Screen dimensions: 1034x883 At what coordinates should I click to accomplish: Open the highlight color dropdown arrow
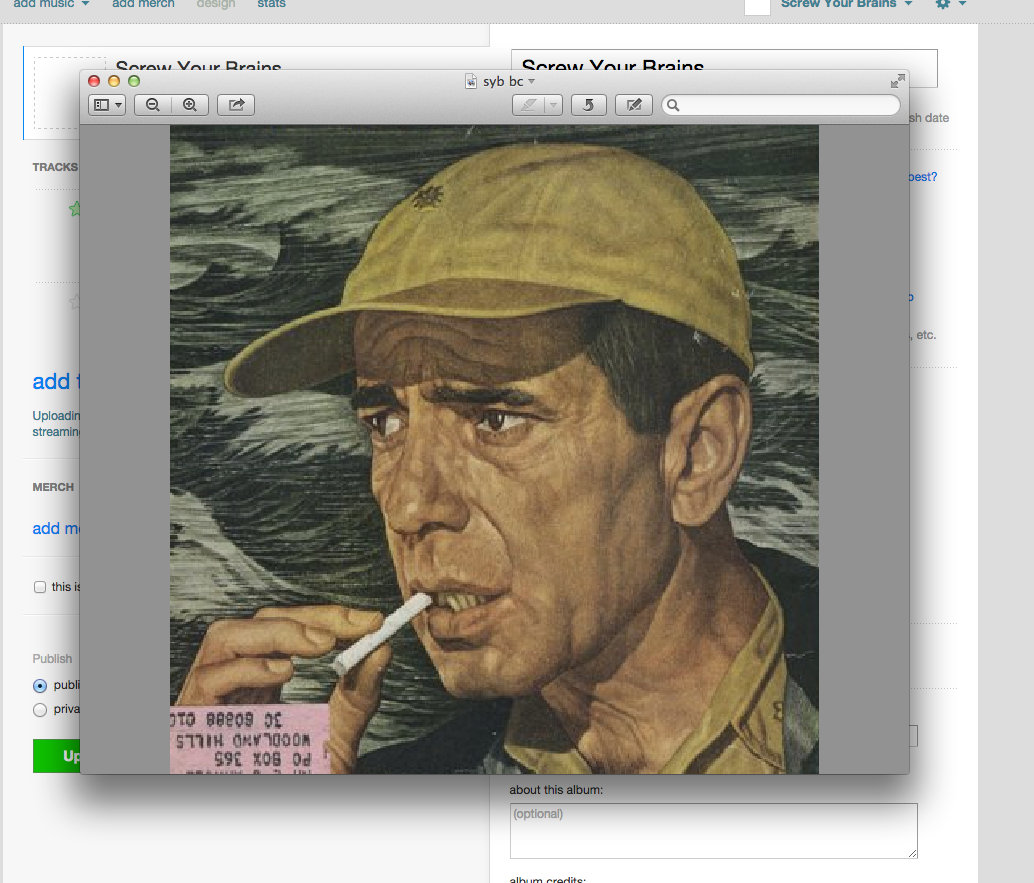coord(553,105)
